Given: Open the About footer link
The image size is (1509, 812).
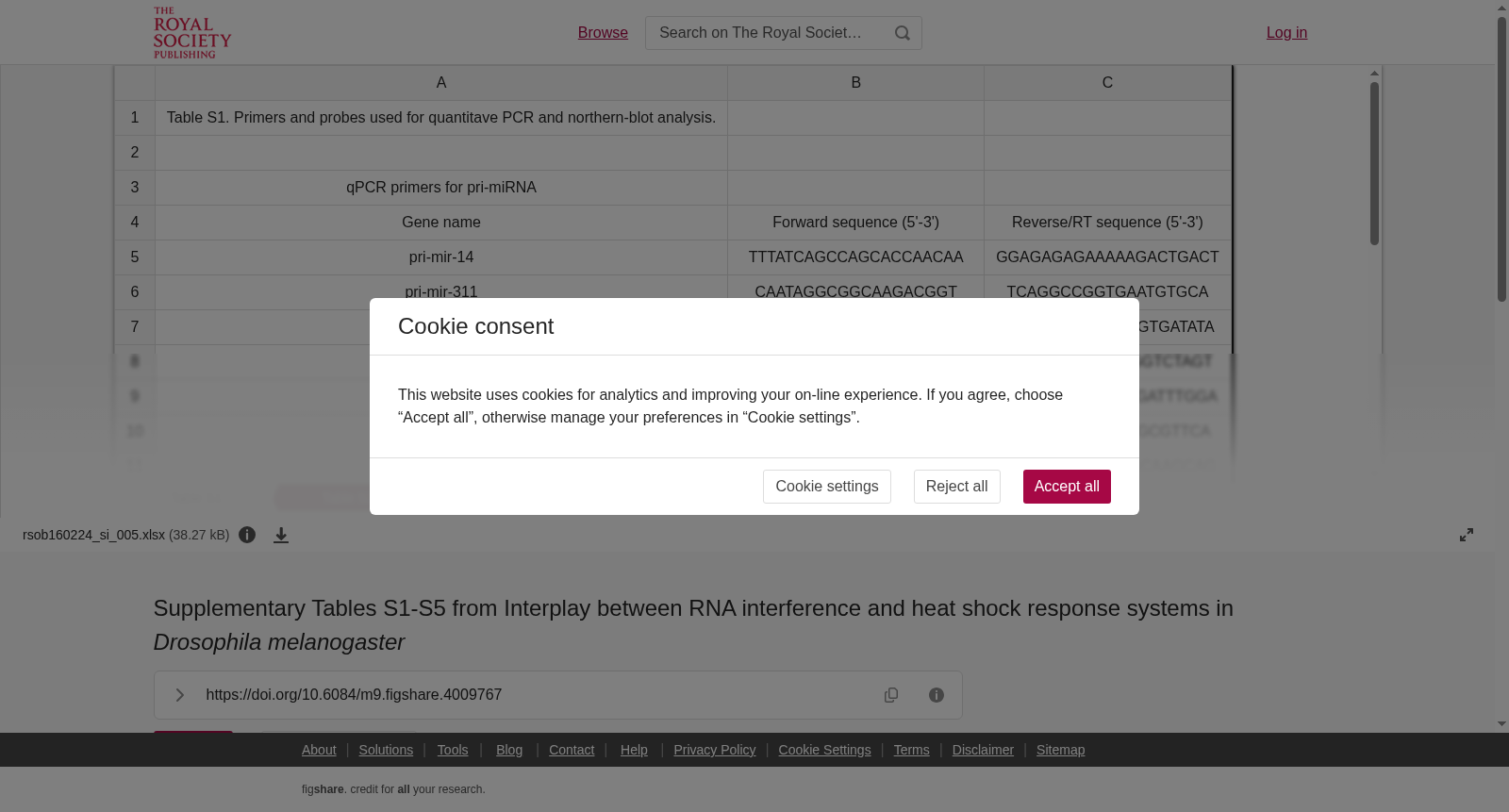Looking at the screenshot, I should tap(319, 750).
